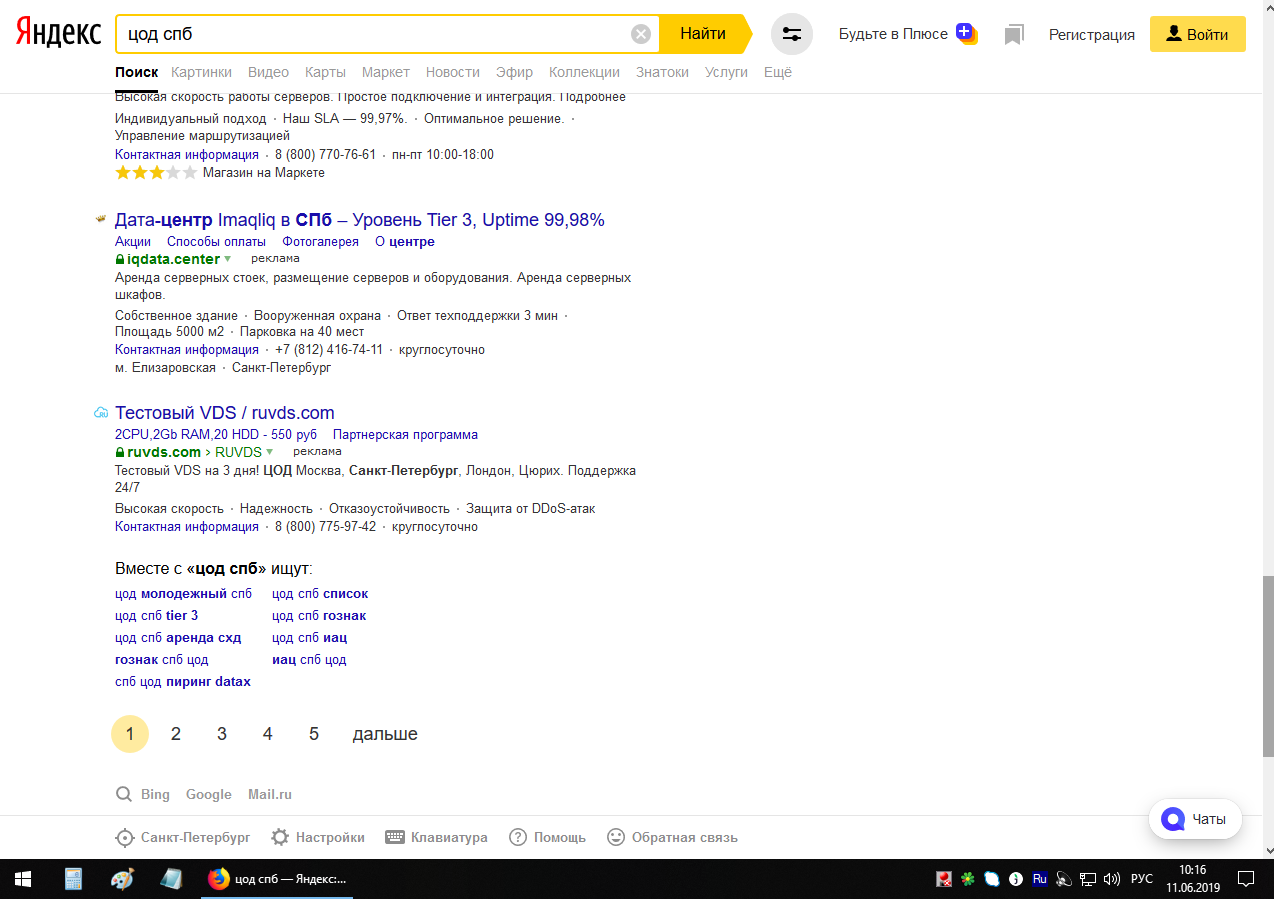Switch to the Эфир tab
The image size is (1274, 899).
(x=514, y=72)
